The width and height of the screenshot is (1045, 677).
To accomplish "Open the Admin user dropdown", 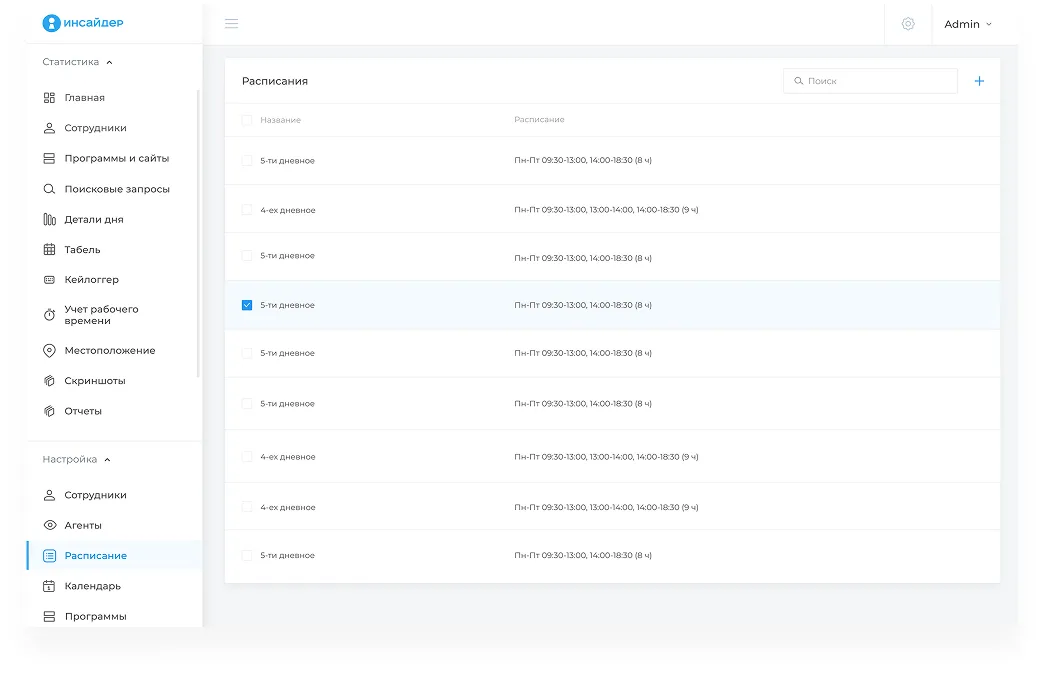I will pos(967,24).
